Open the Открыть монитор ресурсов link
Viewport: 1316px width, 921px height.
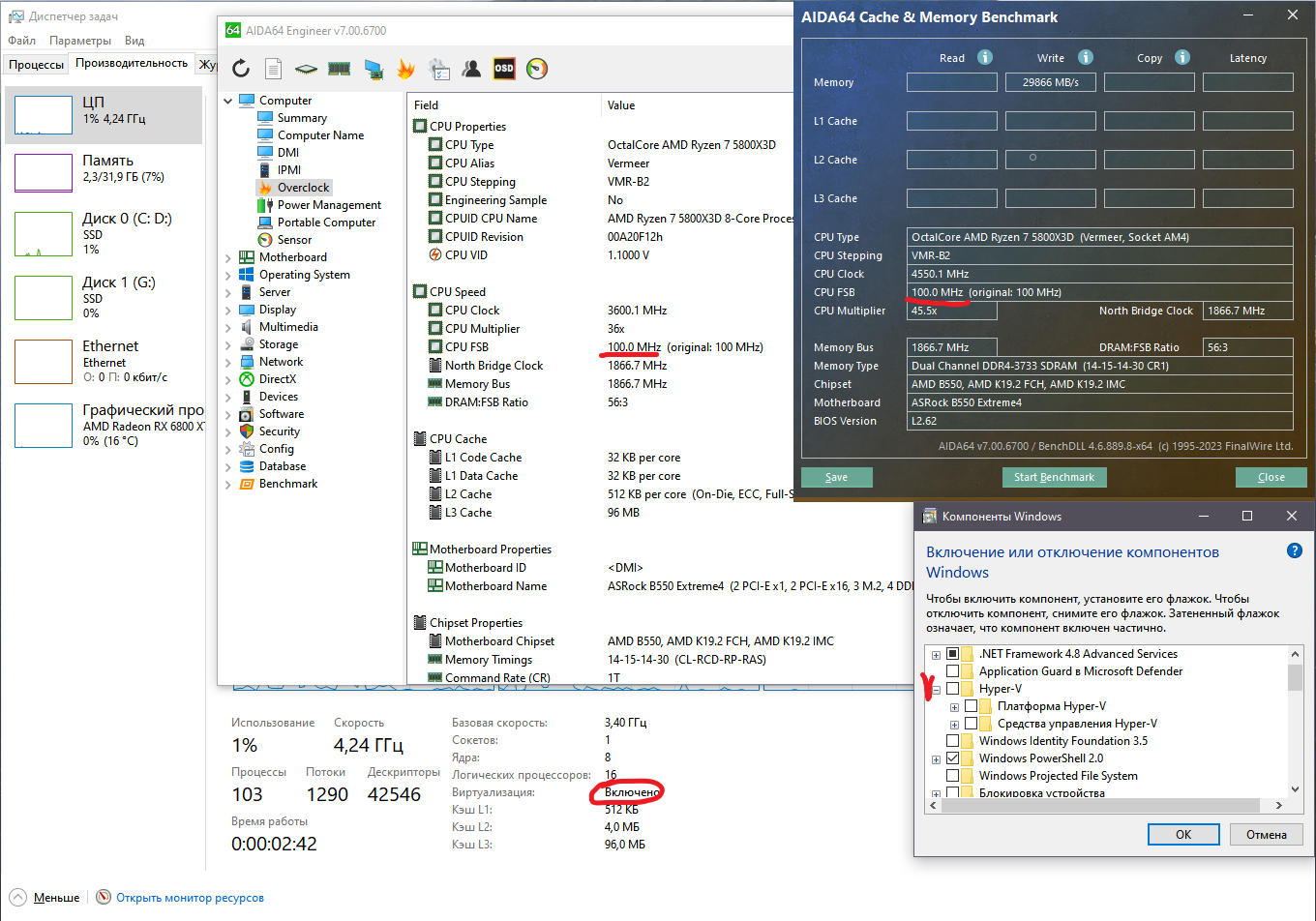(190, 898)
